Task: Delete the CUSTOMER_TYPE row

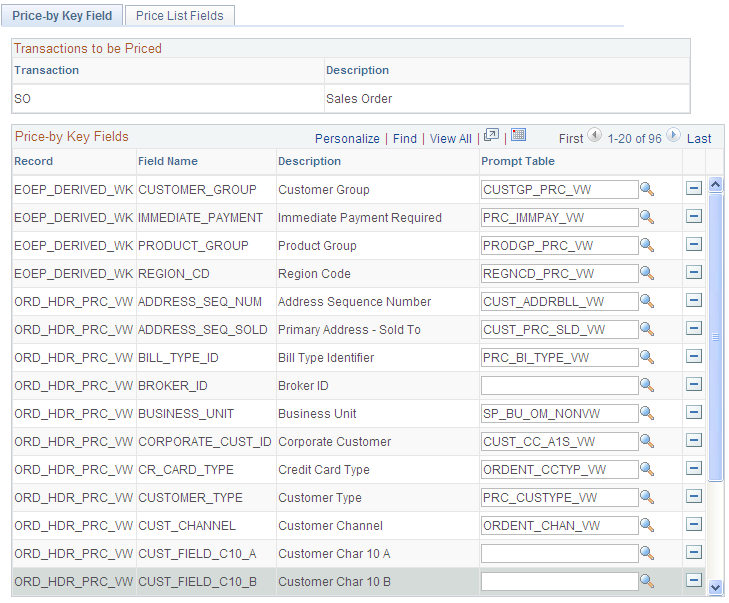Action: (694, 496)
